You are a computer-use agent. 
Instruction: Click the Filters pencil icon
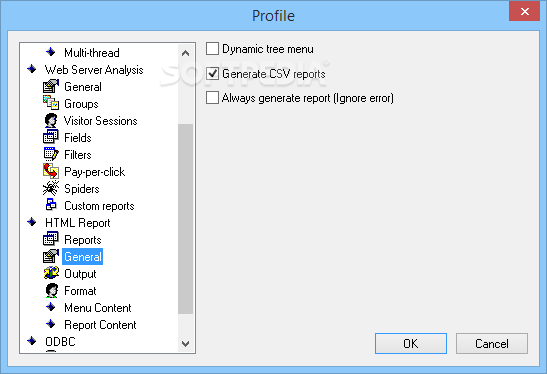51,154
